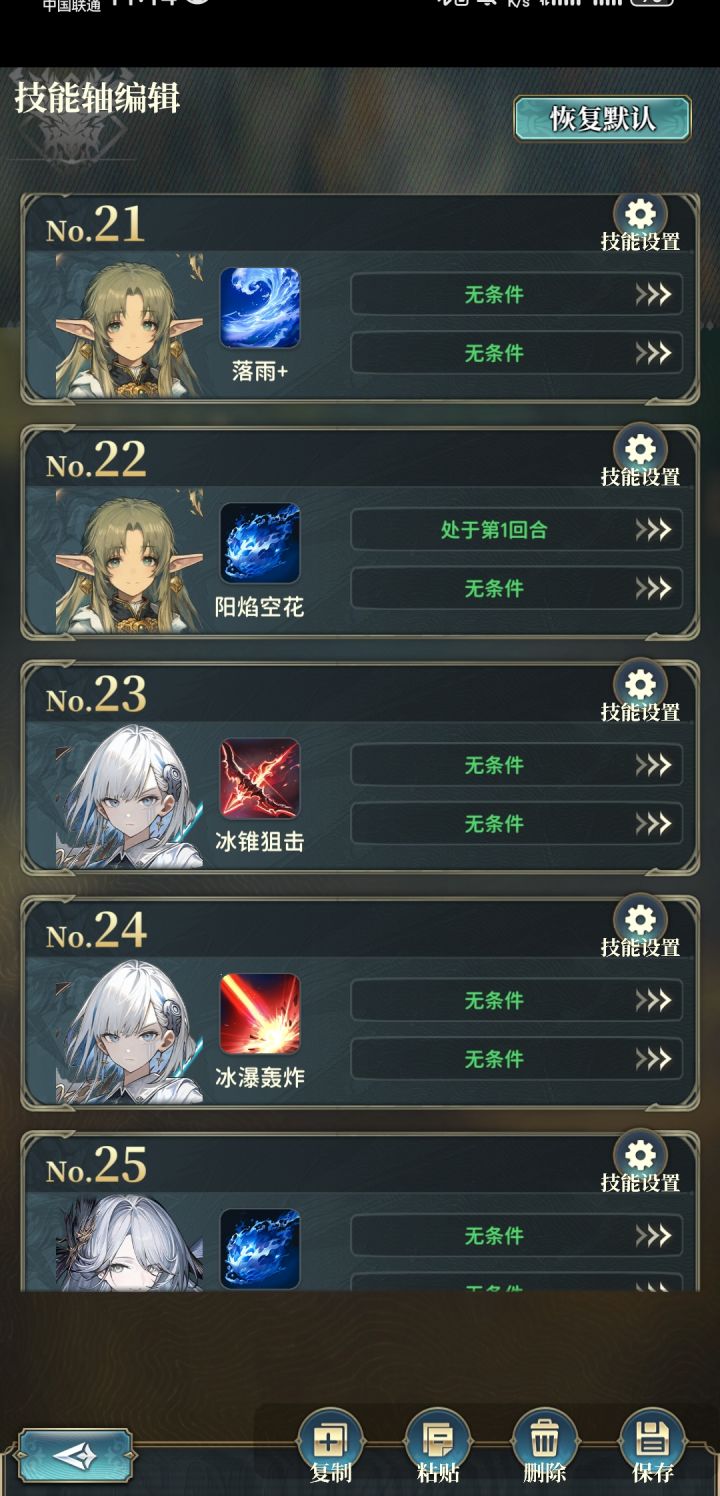Click the 恢复默认 button

point(602,119)
